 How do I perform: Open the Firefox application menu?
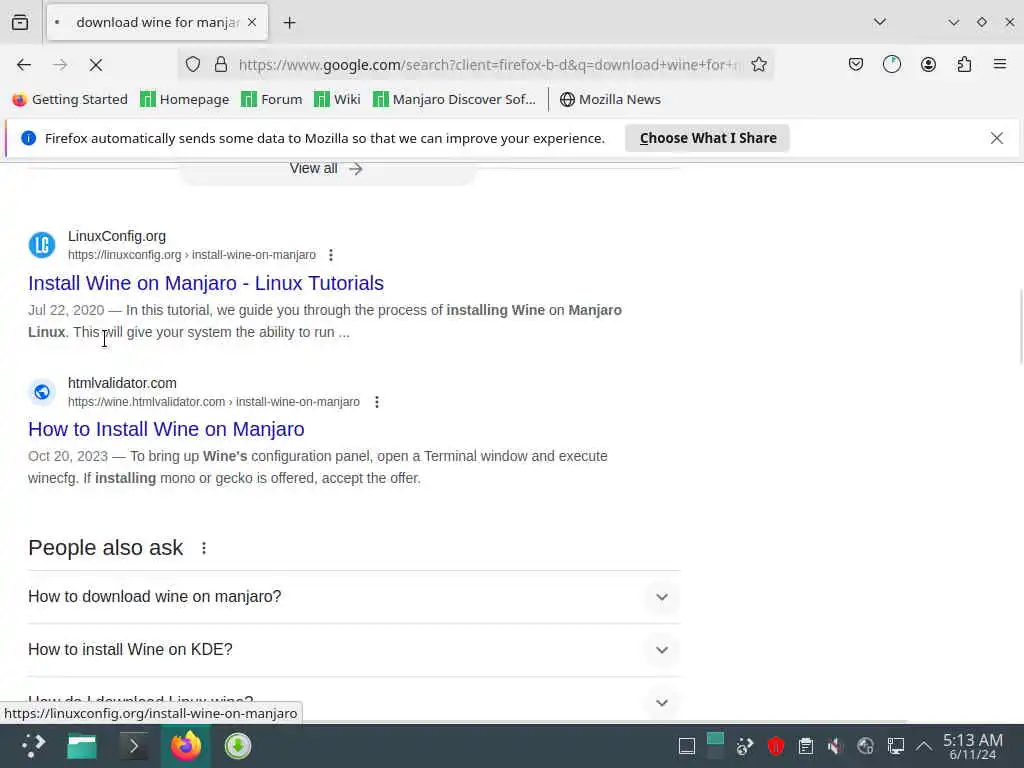(1000, 65)
